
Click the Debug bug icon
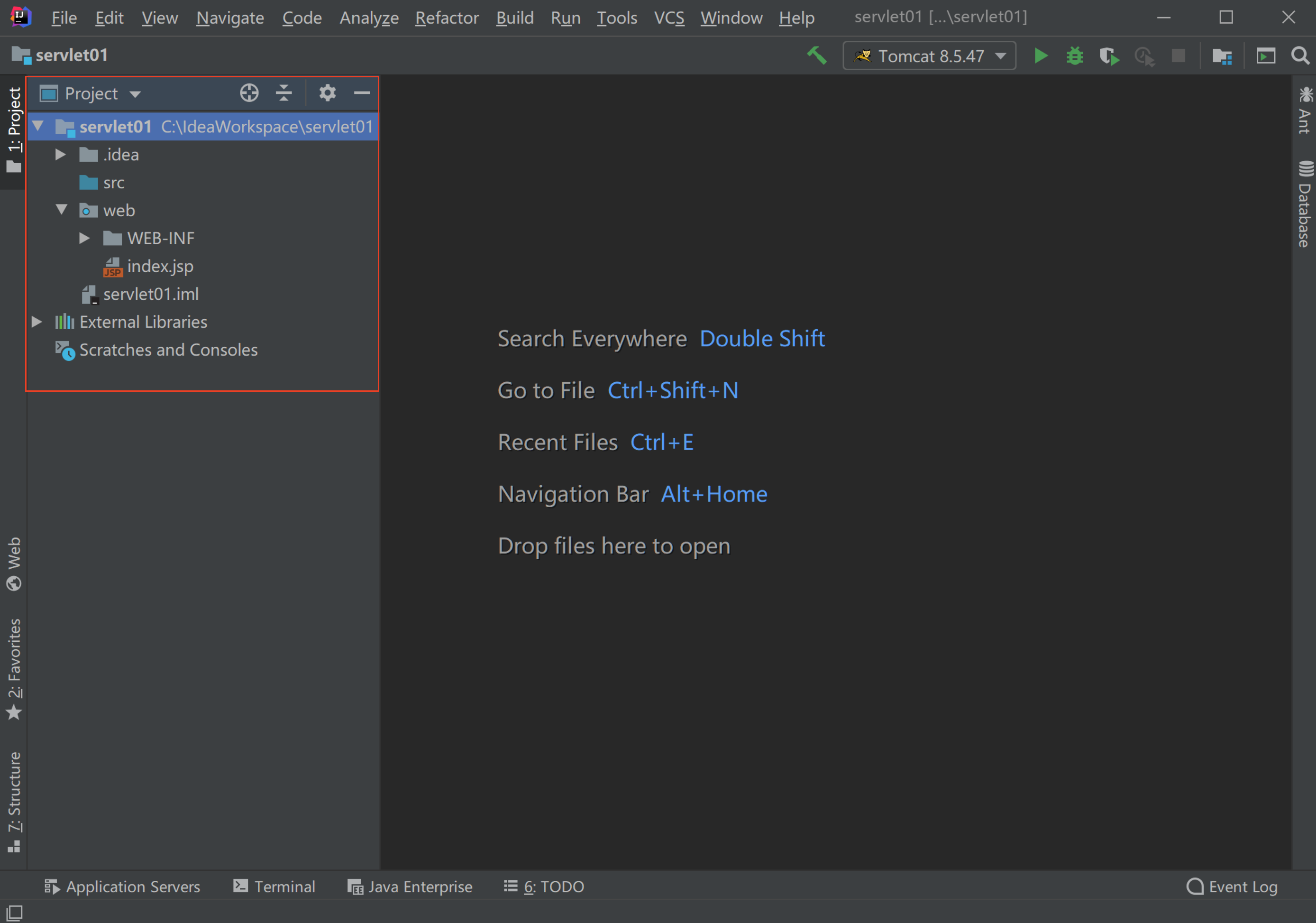point(1075,56)
